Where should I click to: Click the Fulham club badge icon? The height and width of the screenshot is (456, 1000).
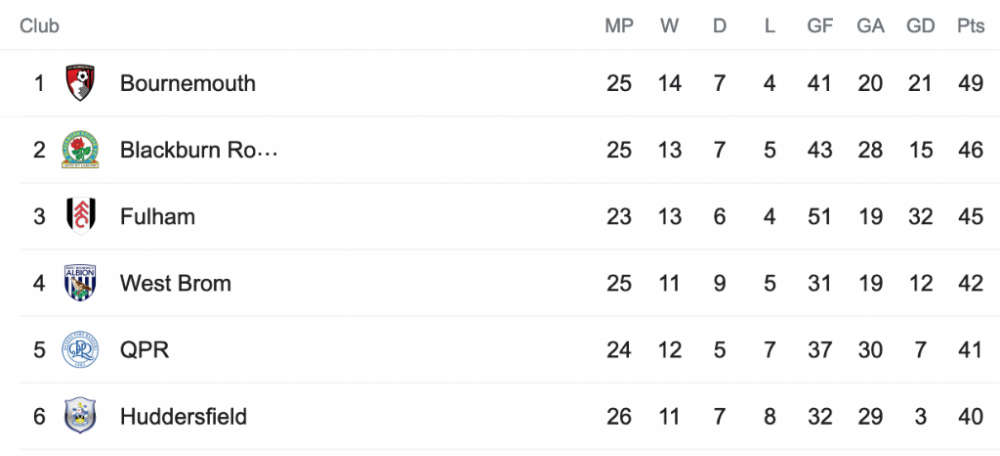pos(79,216)
